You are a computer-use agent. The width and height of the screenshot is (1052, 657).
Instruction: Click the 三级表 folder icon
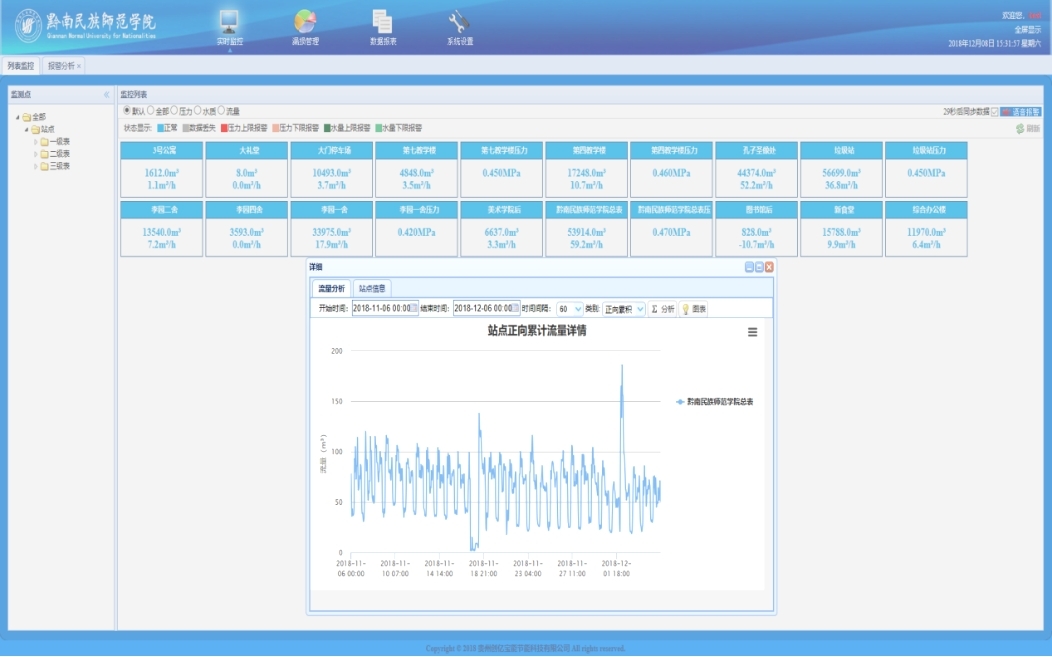[45, 166]
